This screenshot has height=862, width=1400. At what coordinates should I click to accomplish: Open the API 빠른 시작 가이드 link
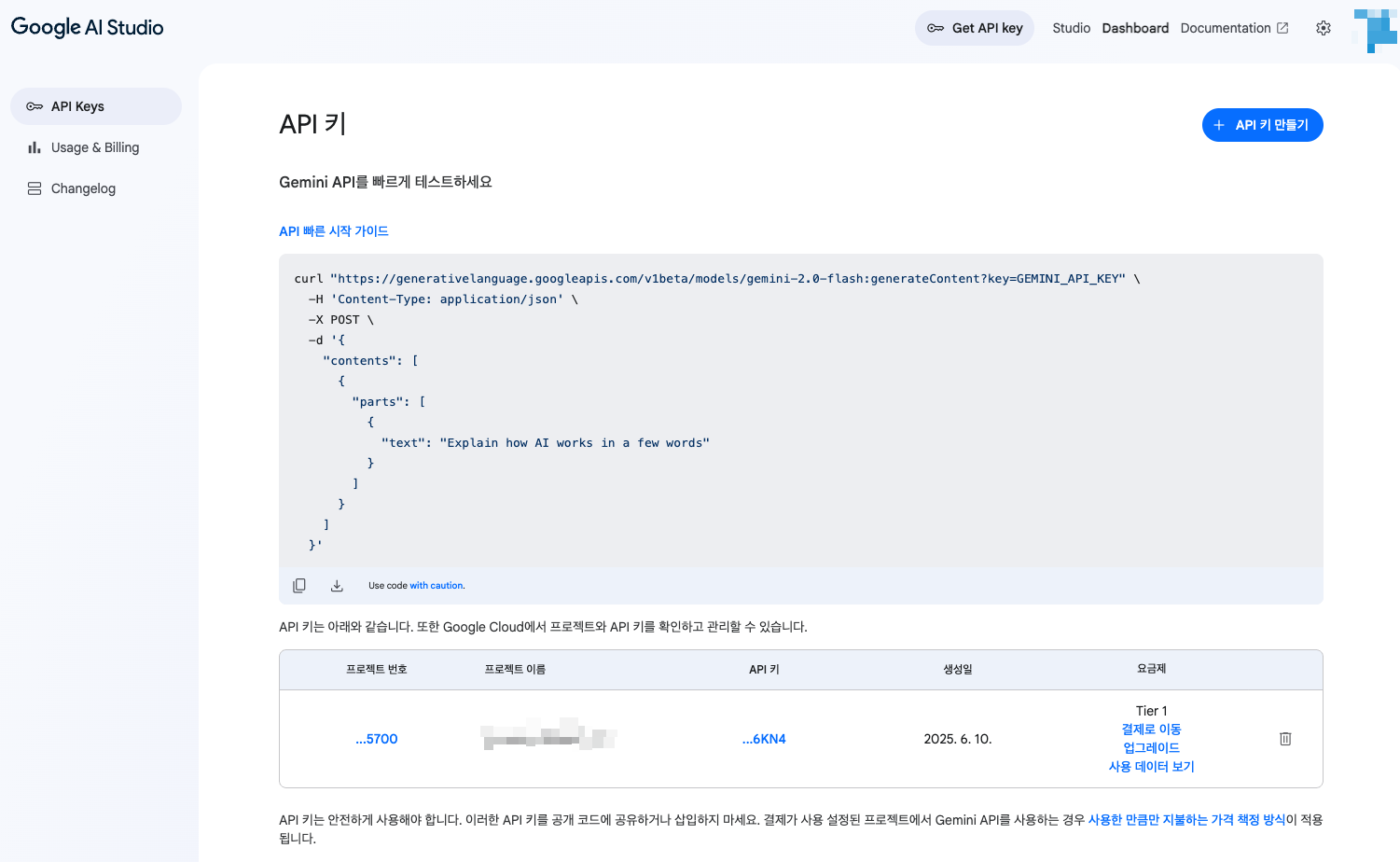pyautogui.click(x=333, y=231)
